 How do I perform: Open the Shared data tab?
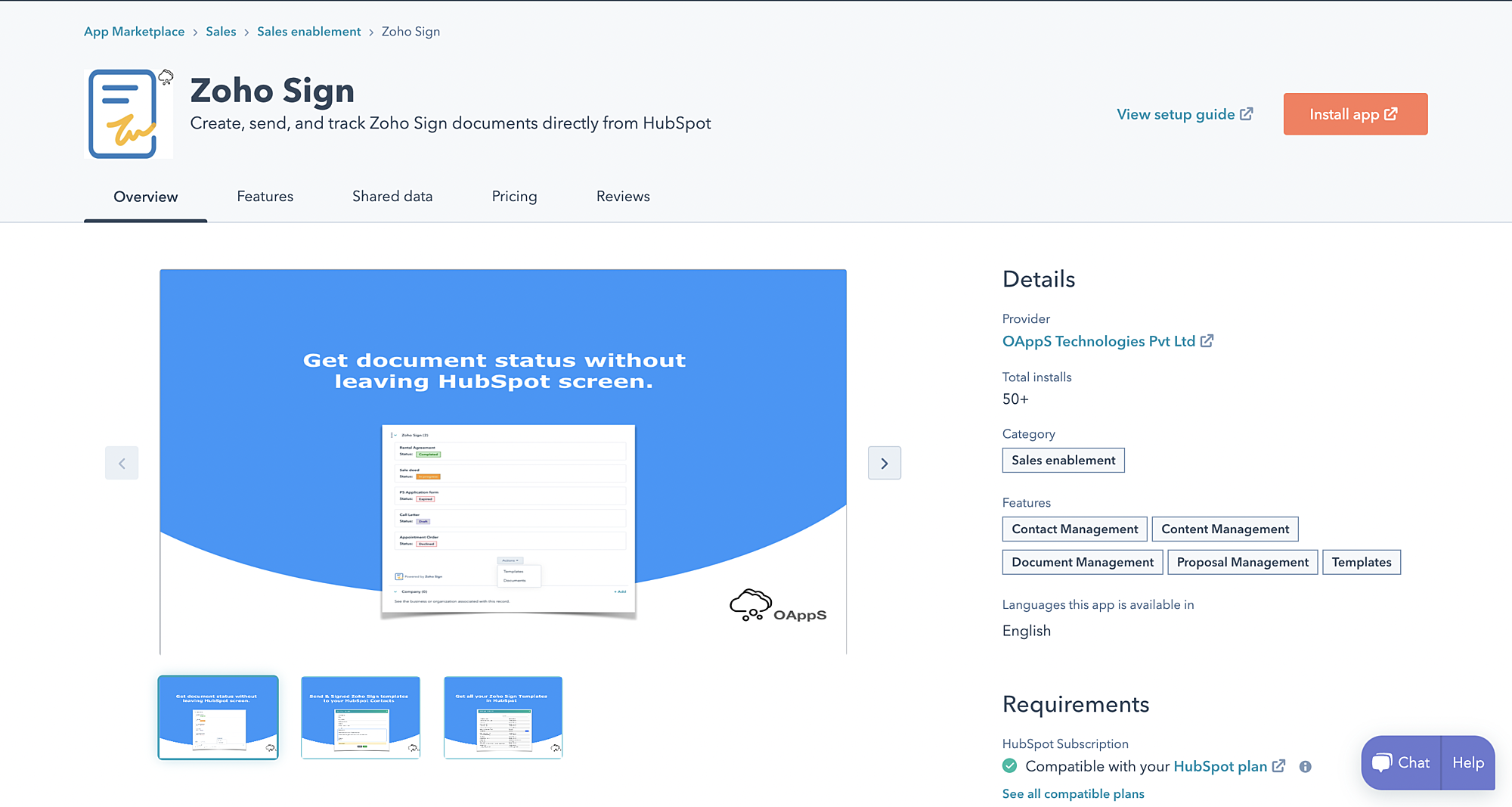[x=392, y=197]
